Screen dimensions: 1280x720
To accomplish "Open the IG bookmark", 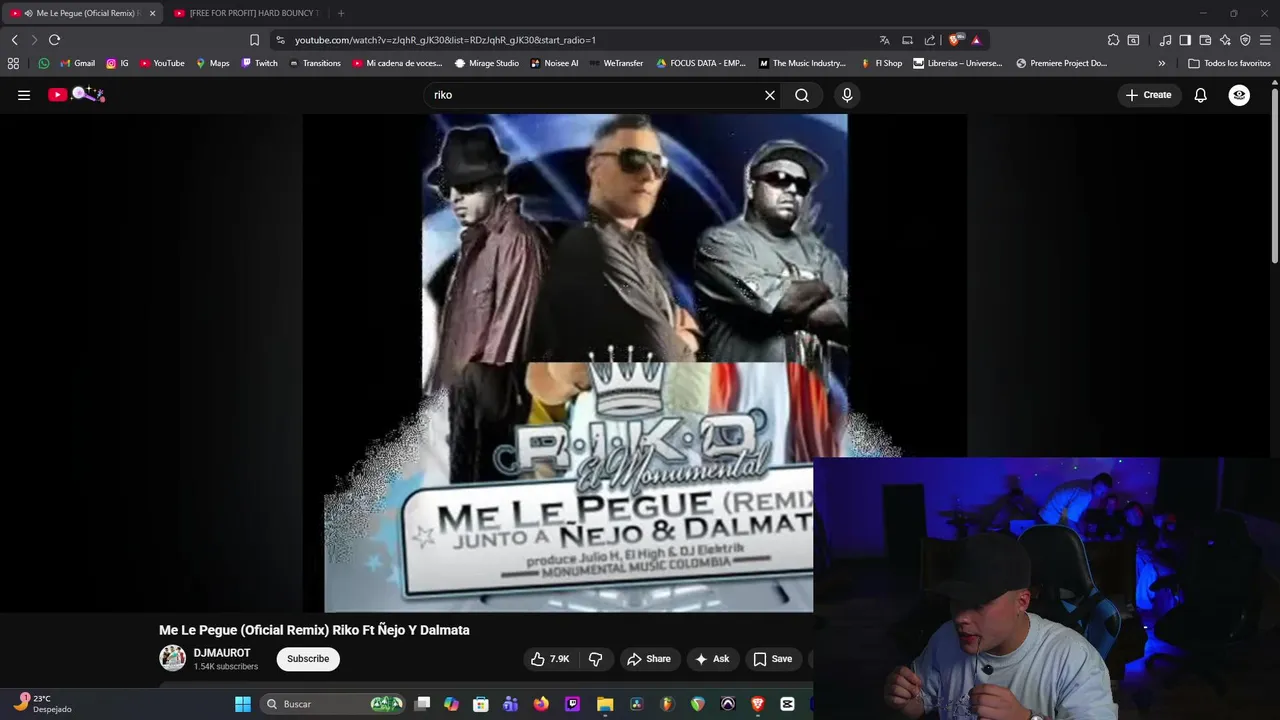I will pyautogui.click(x=117, y=63).
